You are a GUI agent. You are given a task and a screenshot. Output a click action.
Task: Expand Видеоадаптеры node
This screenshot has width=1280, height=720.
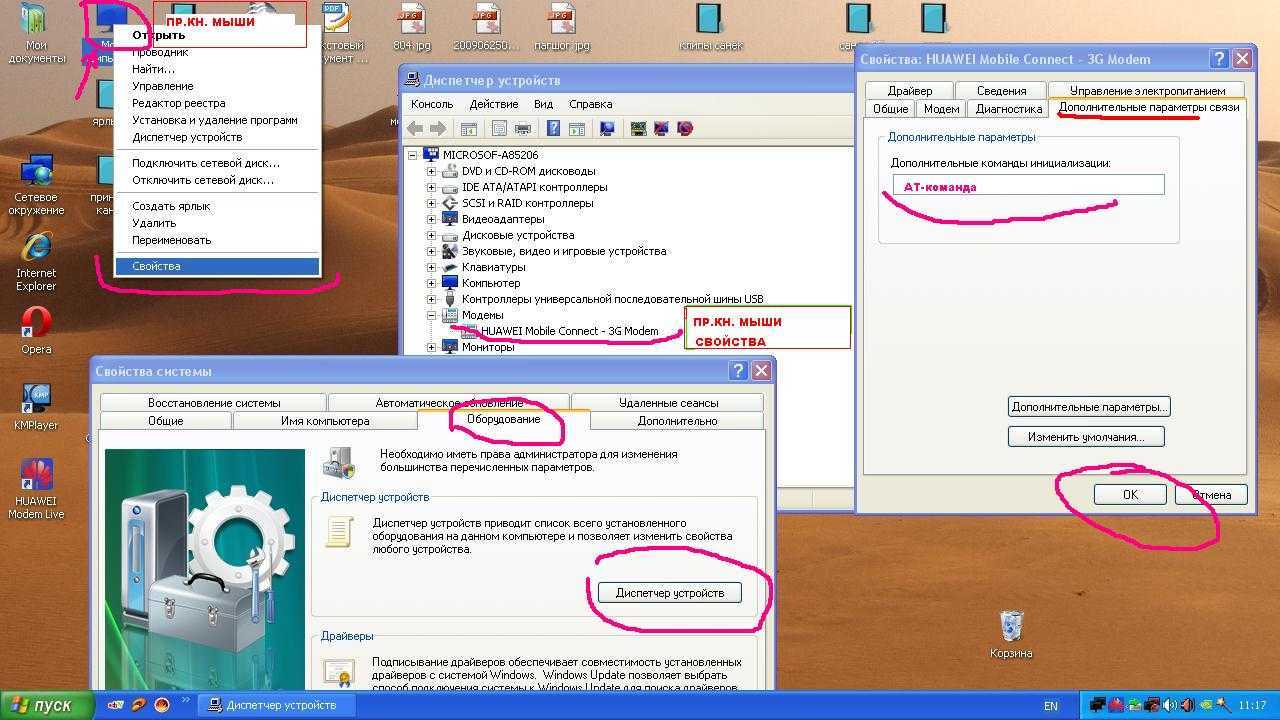(x=431, y=219)
